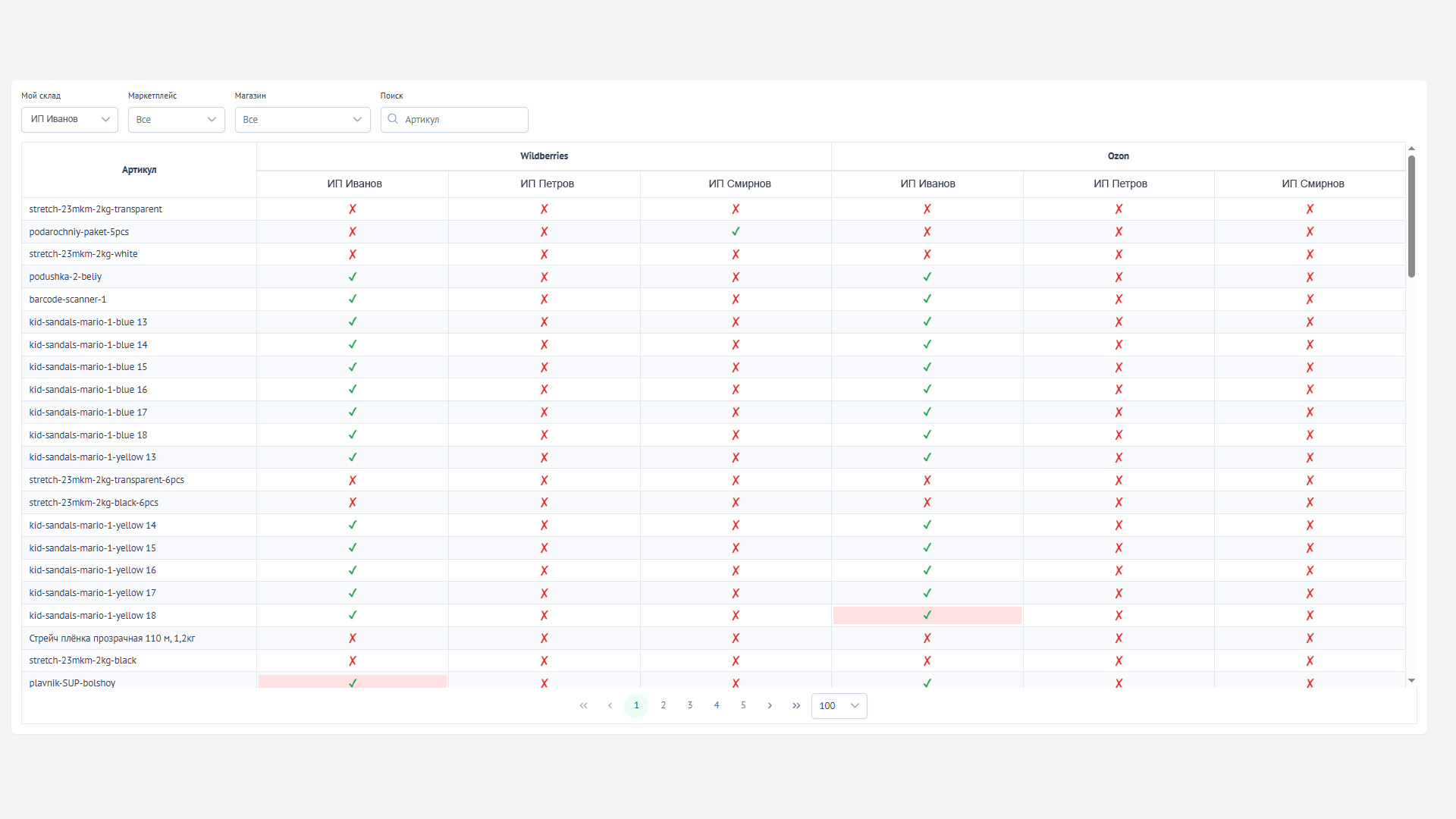Toggle check for kid-sandals-mario-1-yellow 14 Wildberries ИП Иванов

pyautogui.click(x=353, y=526)
